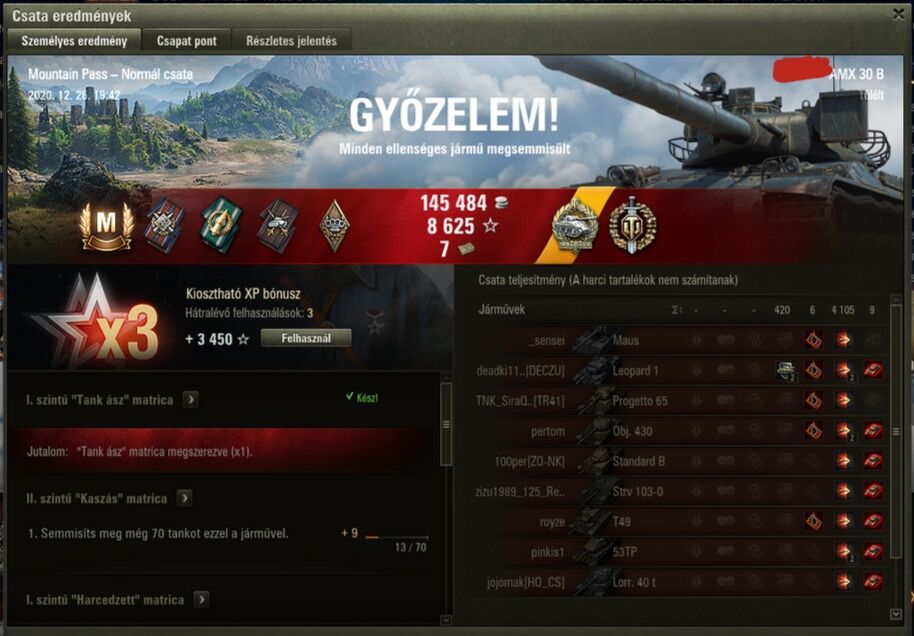Click the gold tank medal on the yellow stripe
Screen dimensions: 914x636
point(576,225)
